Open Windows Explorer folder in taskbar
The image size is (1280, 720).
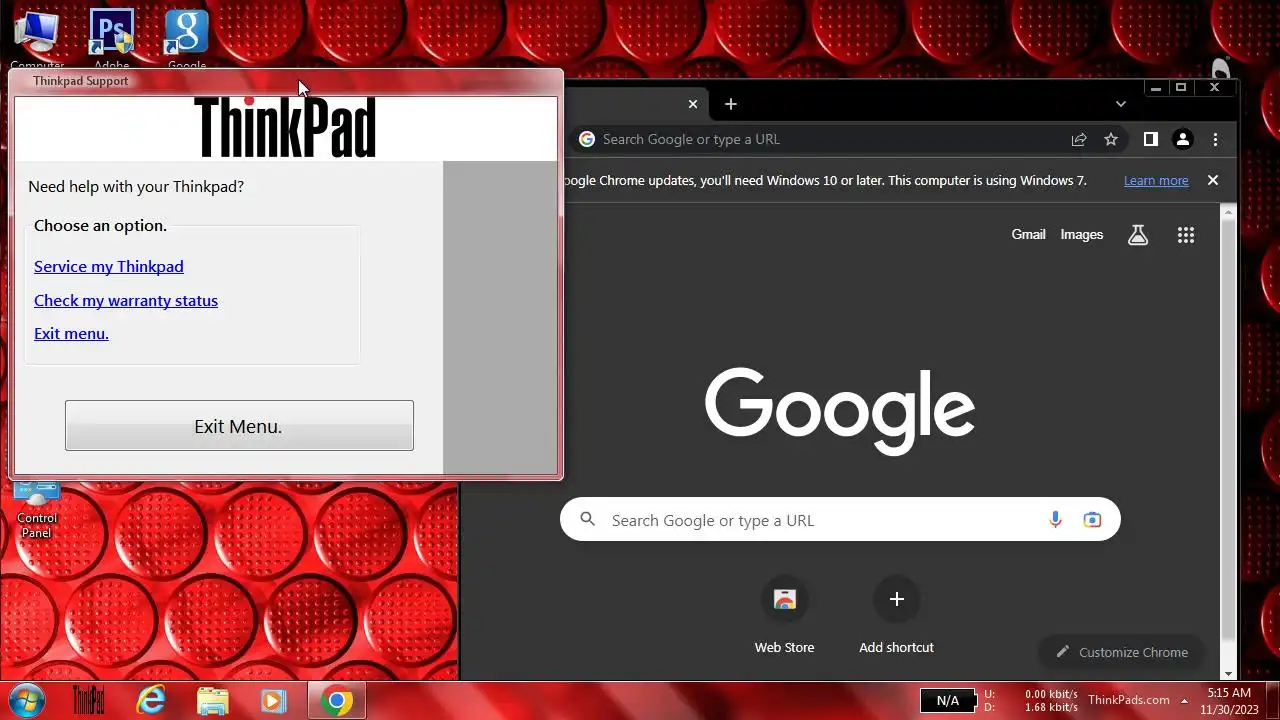pyautogui.click(x=213, y=700)
